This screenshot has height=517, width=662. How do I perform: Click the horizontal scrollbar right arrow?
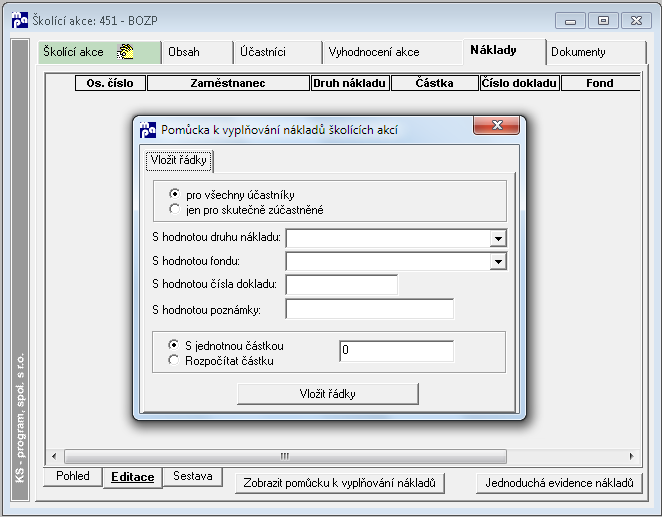(x=632, y=456)
